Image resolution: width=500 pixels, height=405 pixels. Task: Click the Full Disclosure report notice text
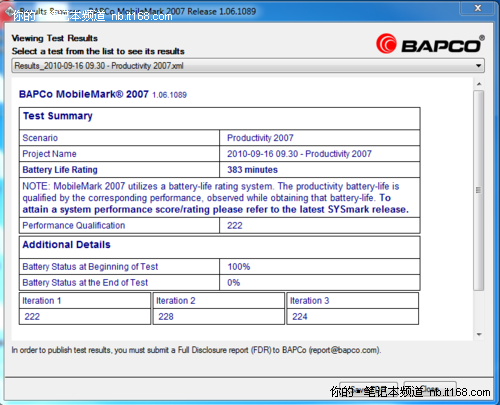pos(196,350)
